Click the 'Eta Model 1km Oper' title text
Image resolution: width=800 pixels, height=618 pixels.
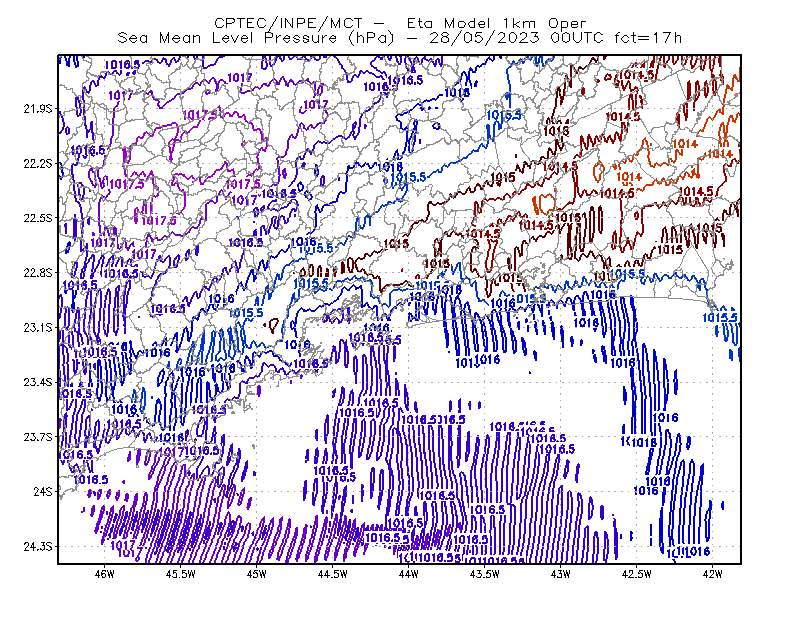[496, 23]
